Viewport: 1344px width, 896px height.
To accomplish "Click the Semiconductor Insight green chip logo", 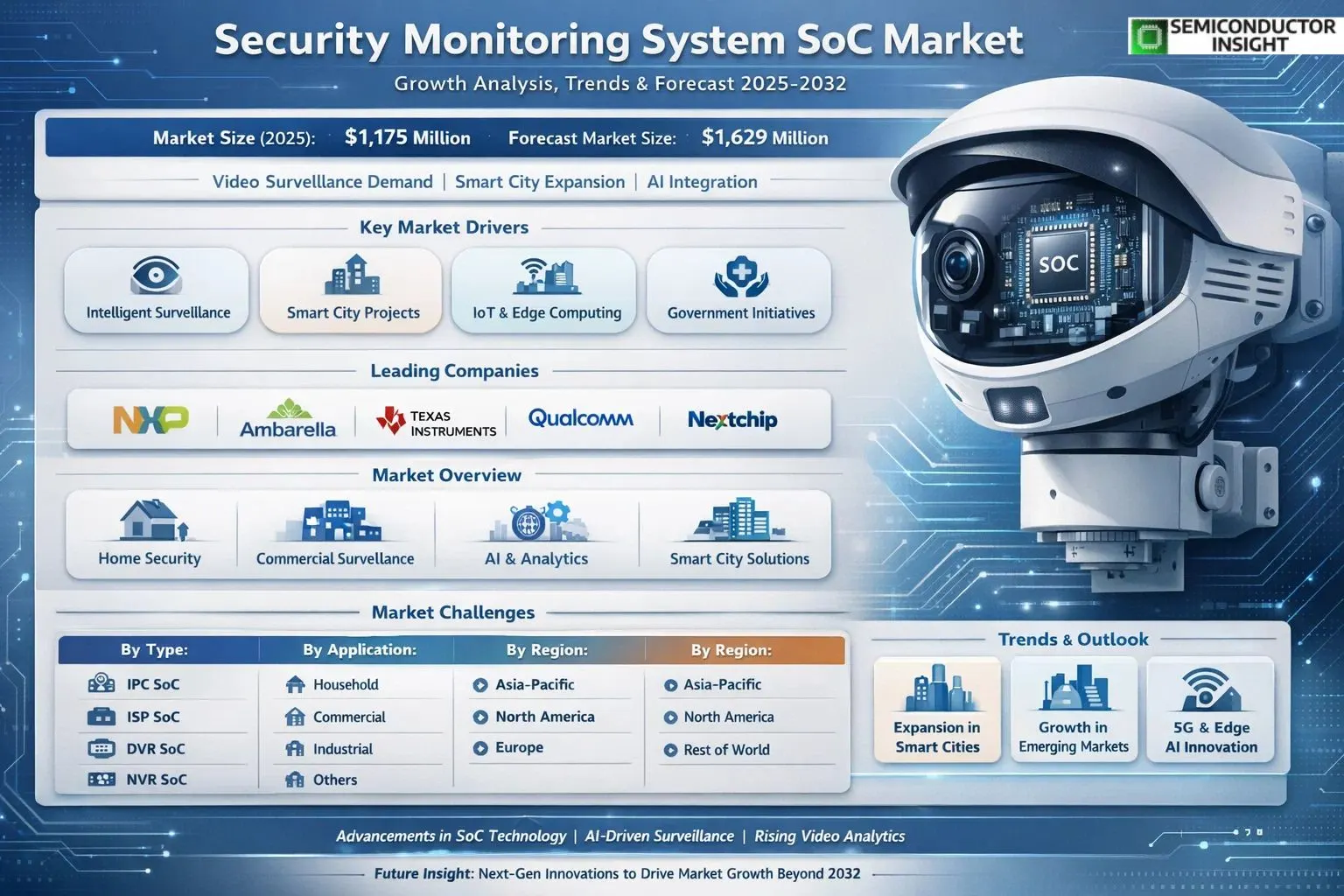I will [1147, 36].
